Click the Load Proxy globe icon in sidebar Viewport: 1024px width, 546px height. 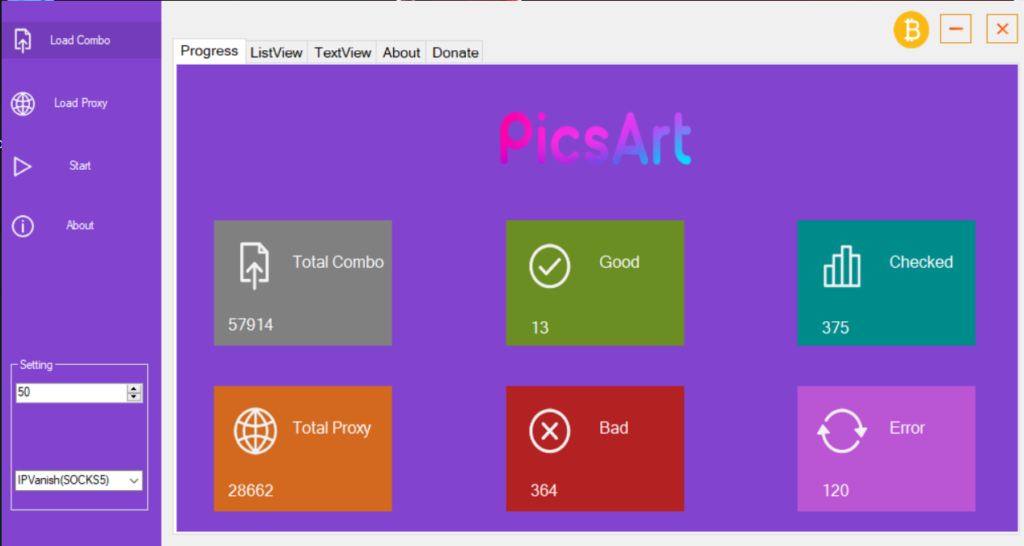click(23, 103)
